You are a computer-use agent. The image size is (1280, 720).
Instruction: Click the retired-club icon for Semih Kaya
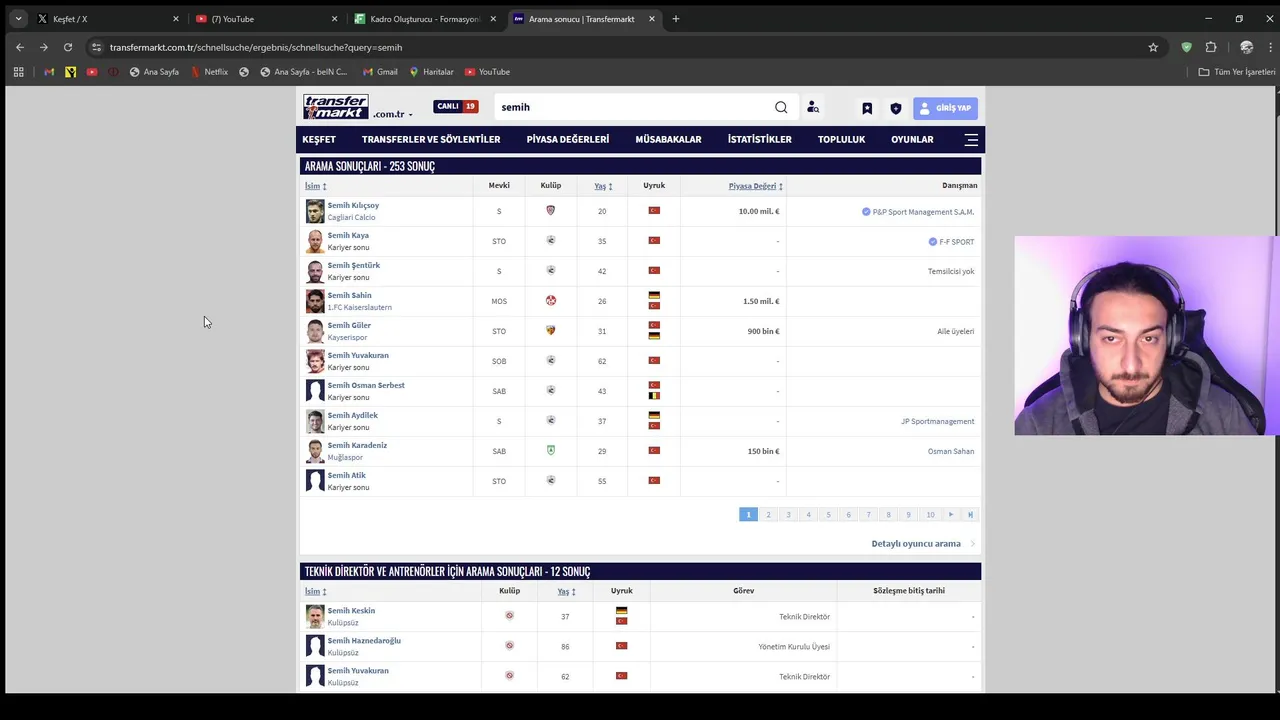(x=551, y=241)
